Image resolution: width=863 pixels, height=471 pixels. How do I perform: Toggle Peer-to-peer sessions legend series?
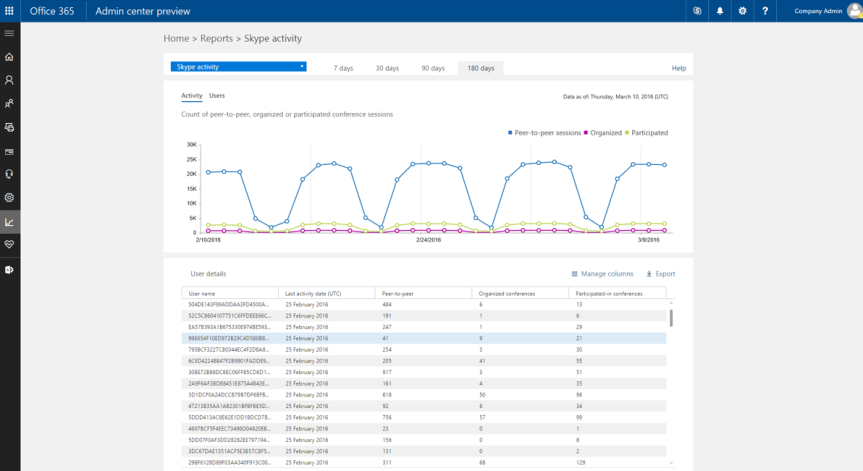(x=544, y=132)
